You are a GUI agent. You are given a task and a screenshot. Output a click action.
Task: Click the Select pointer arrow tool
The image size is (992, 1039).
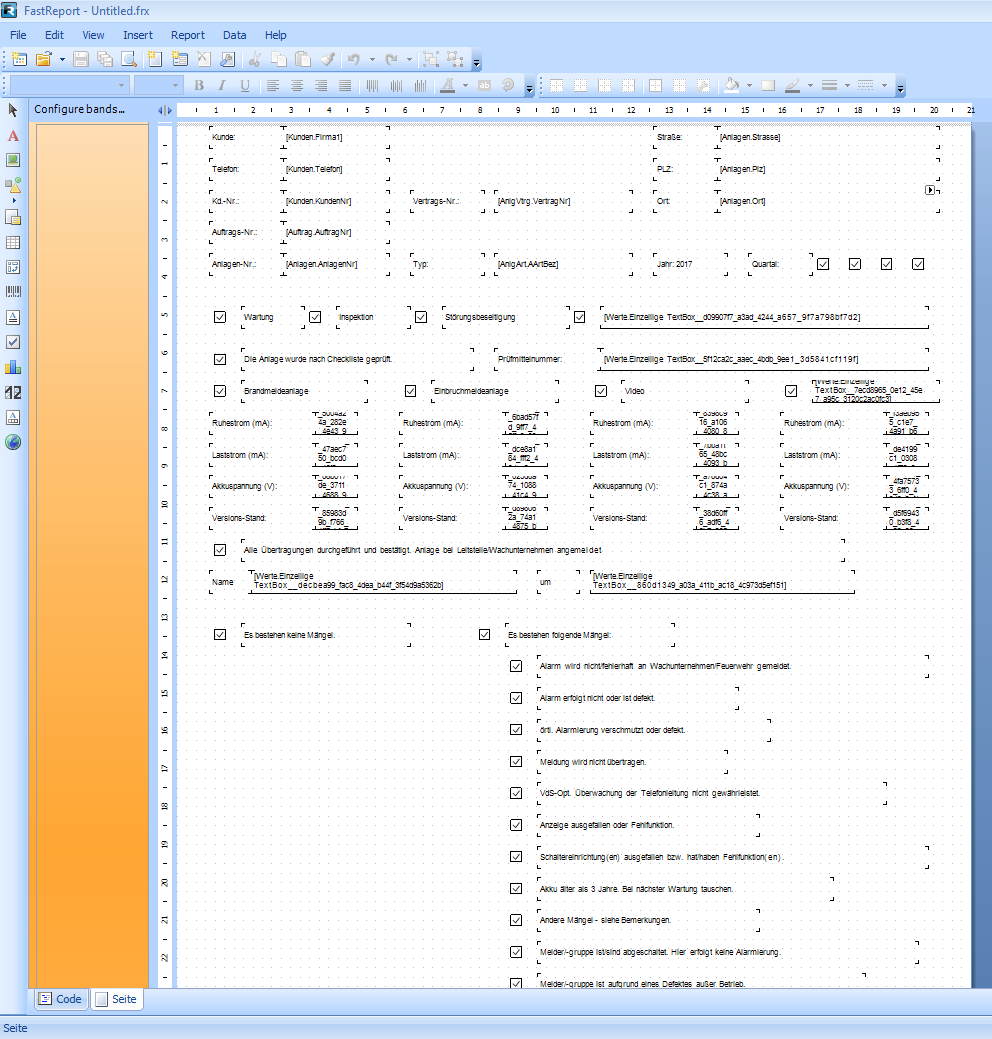13,109
